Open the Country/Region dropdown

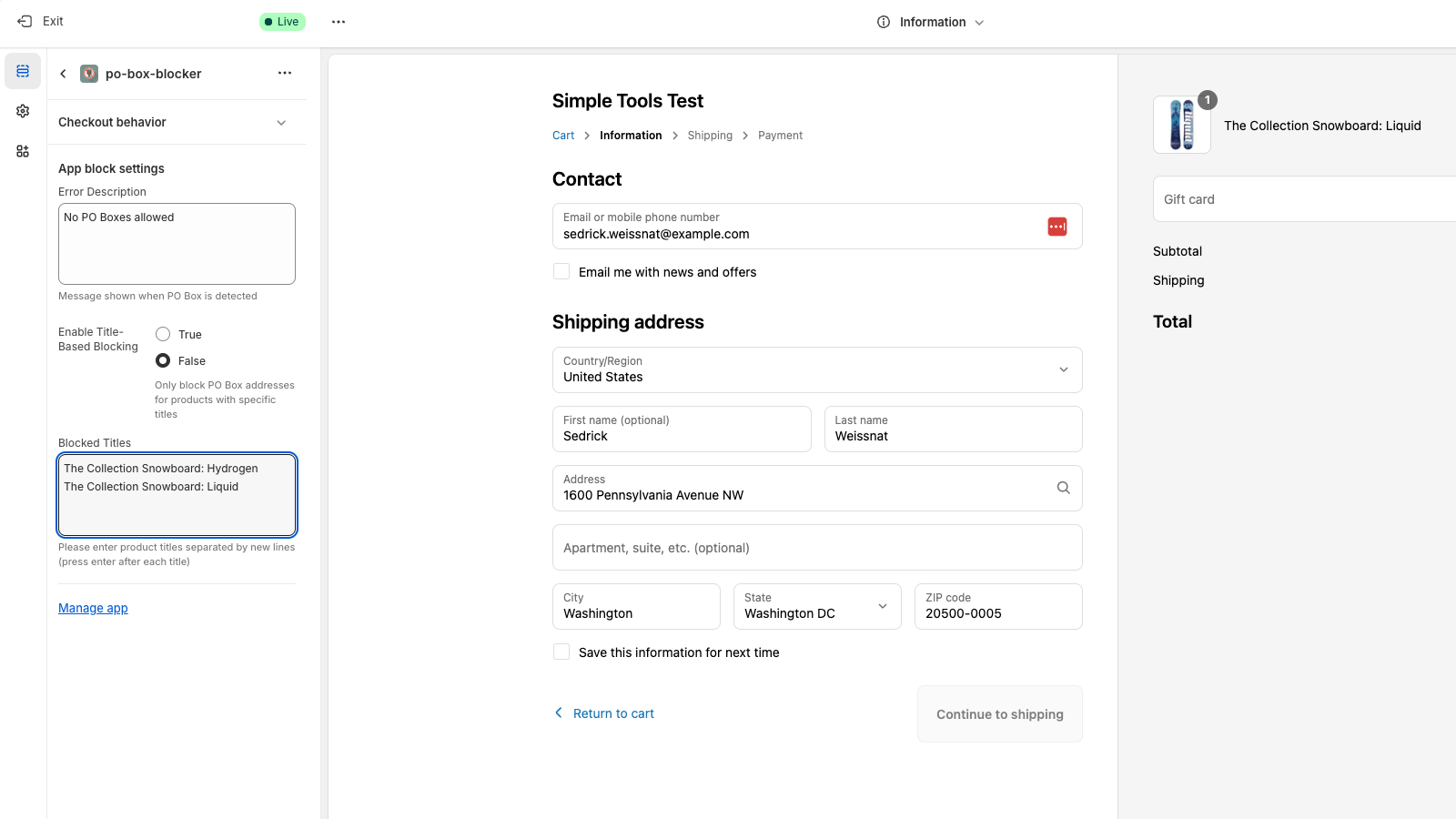coord(816,369)
